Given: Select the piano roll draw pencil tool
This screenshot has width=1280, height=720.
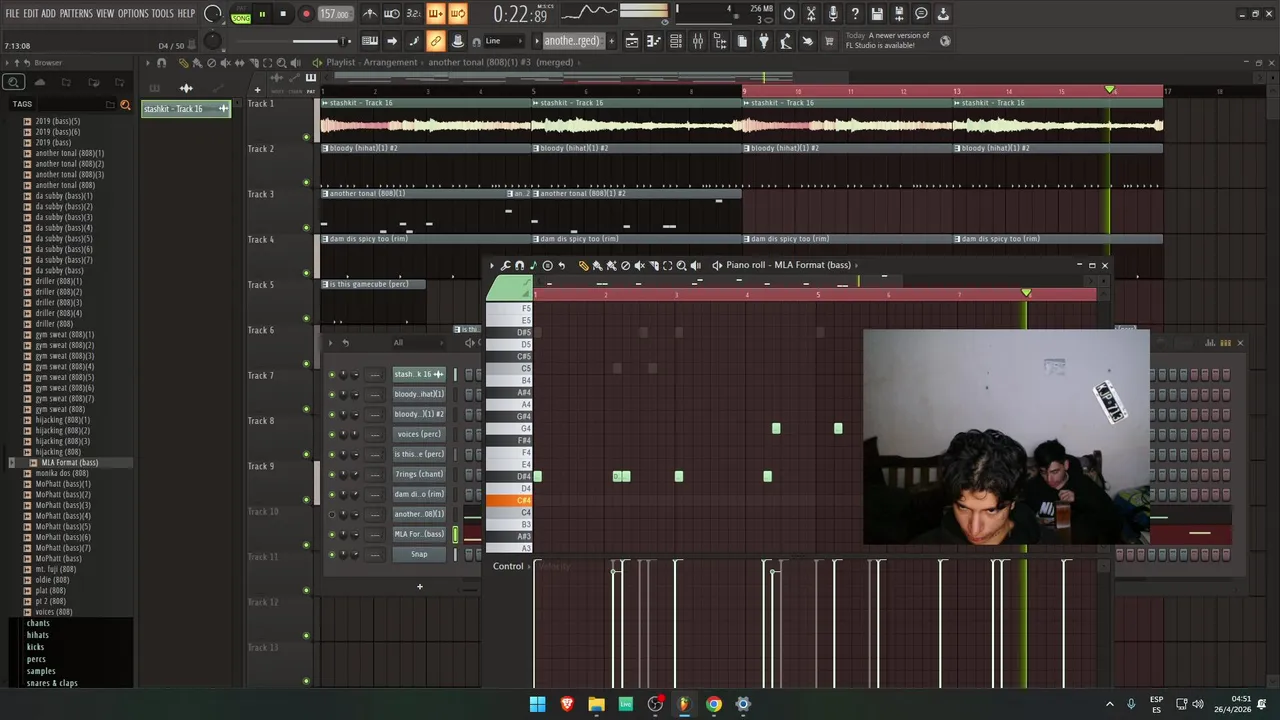Looking at the screenshot, I should pos(584,266).
